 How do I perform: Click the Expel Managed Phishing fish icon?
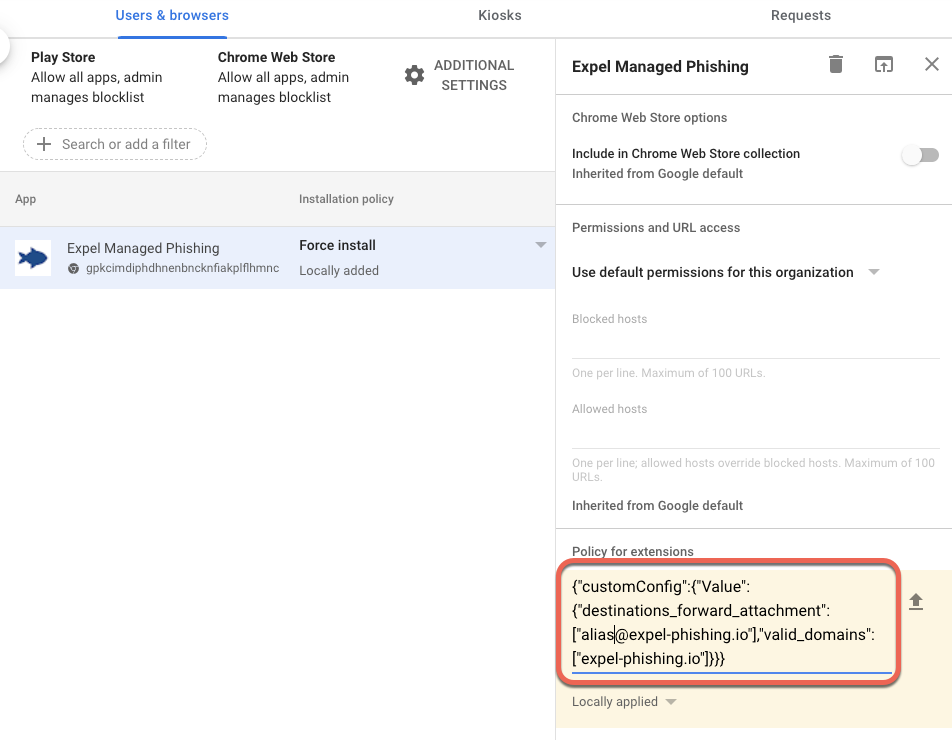pos(33,258)
